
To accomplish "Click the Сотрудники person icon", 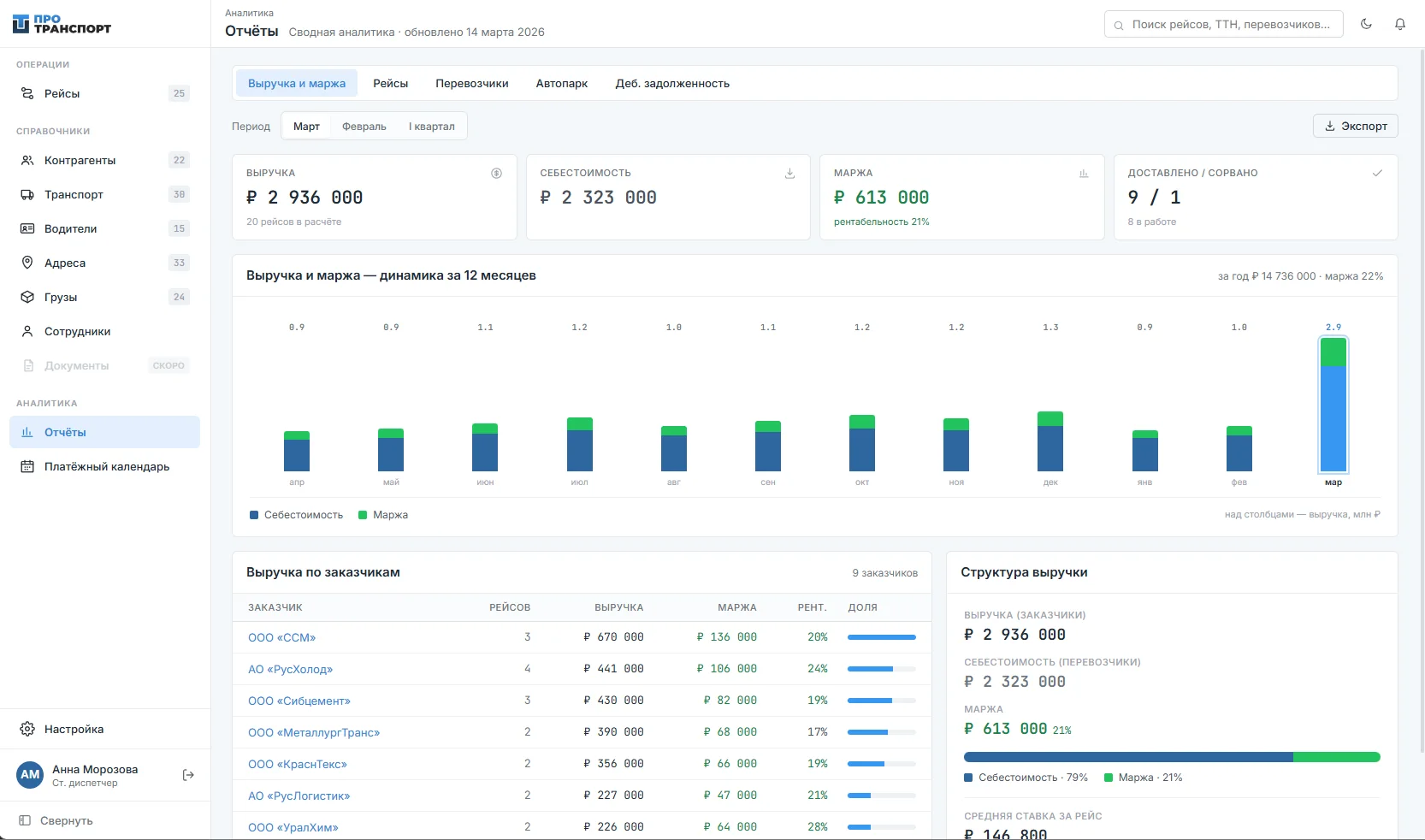I will click(x=27, y=331).
